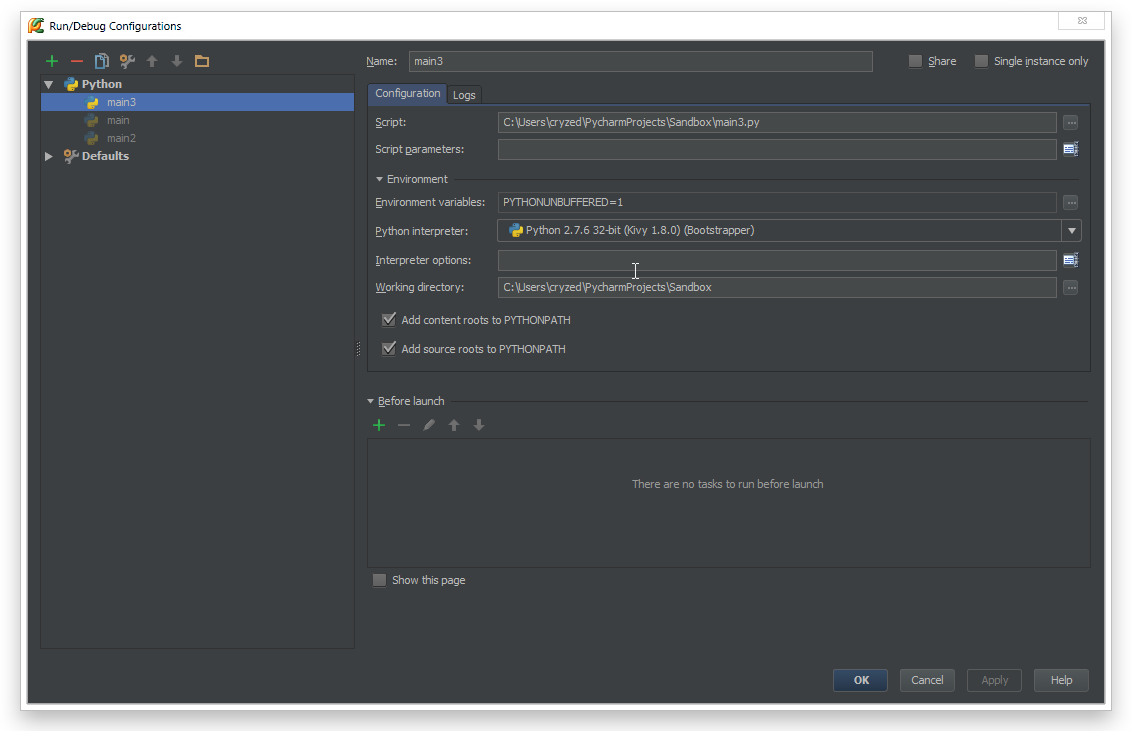
Task: Add a Before launch task
Action: tap(379, 425)
